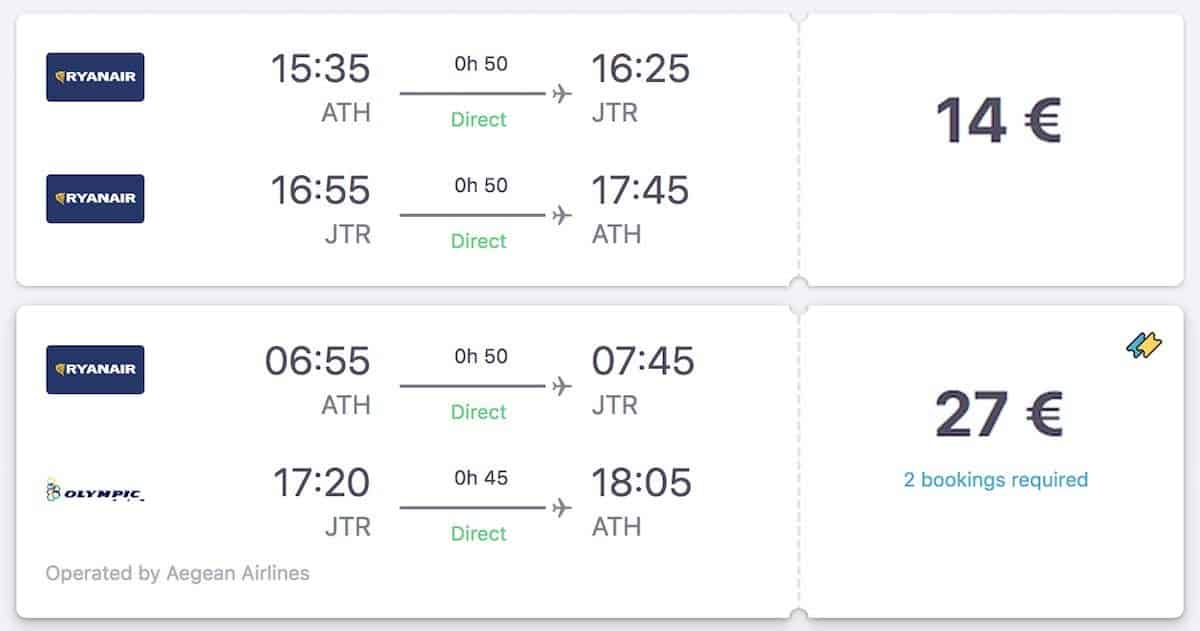This screenshot has height=631, width=1200.
Task: Click the 07:45 arrival time
Action: coord(642,361)
